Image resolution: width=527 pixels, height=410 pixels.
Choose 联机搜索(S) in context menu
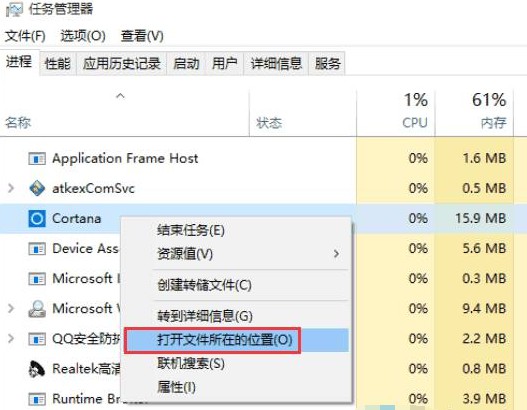236,363
